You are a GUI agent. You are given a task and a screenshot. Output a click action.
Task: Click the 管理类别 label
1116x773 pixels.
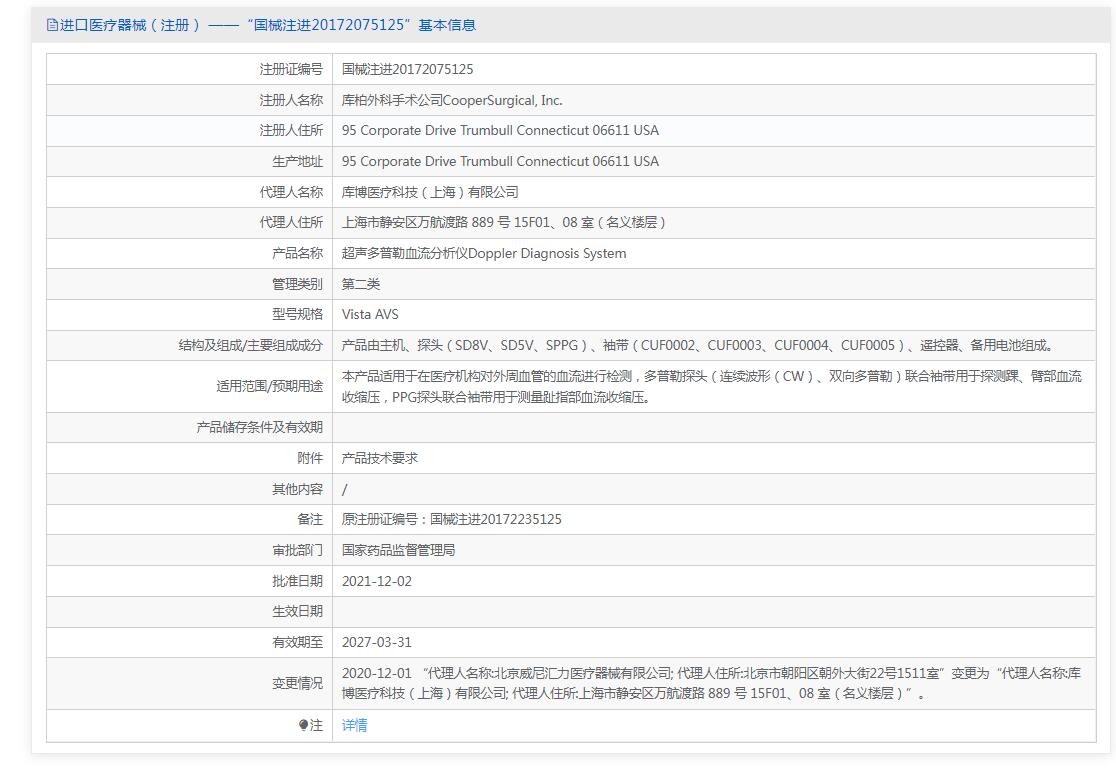pos(298,284)
